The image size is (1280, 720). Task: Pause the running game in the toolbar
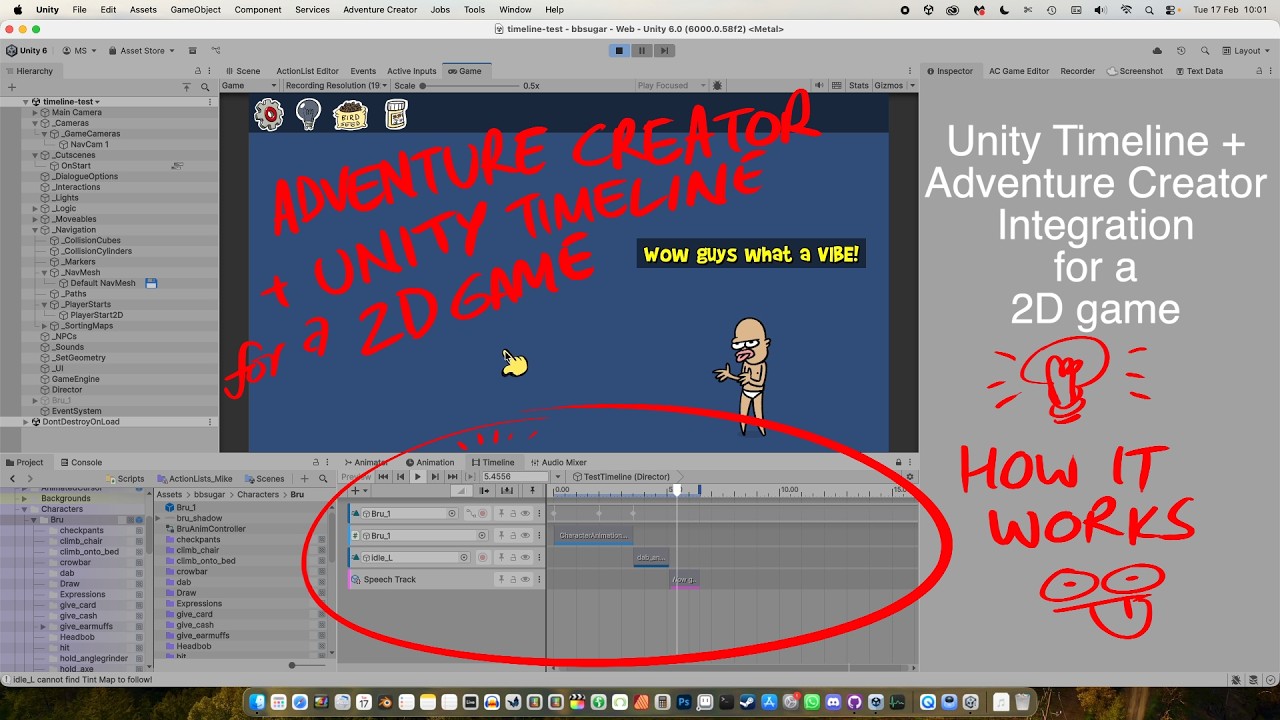[x=642, y=51]
